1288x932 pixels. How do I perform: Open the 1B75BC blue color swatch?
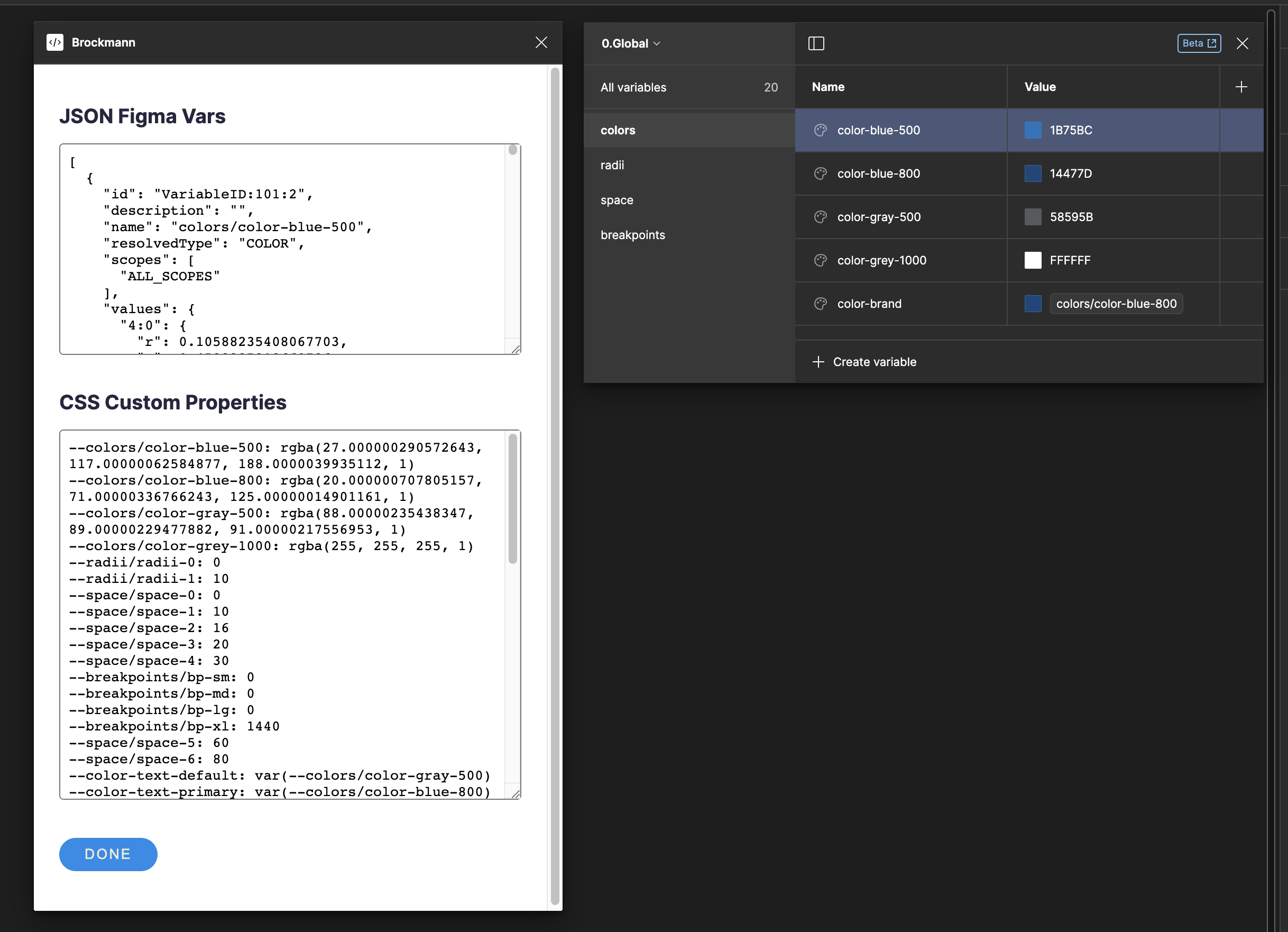click(1033, 130)
